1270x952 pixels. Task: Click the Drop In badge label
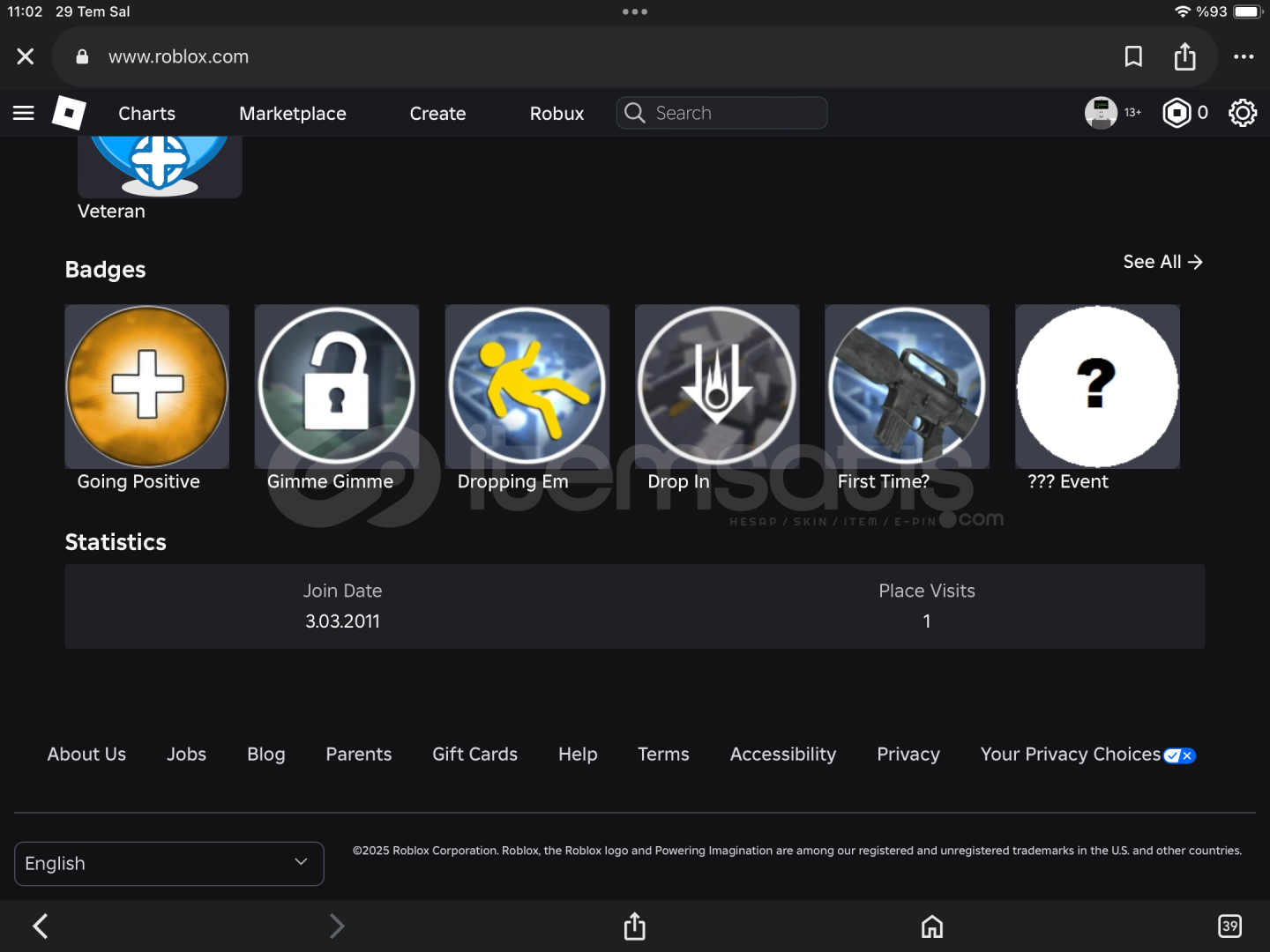tap(678, 482)
